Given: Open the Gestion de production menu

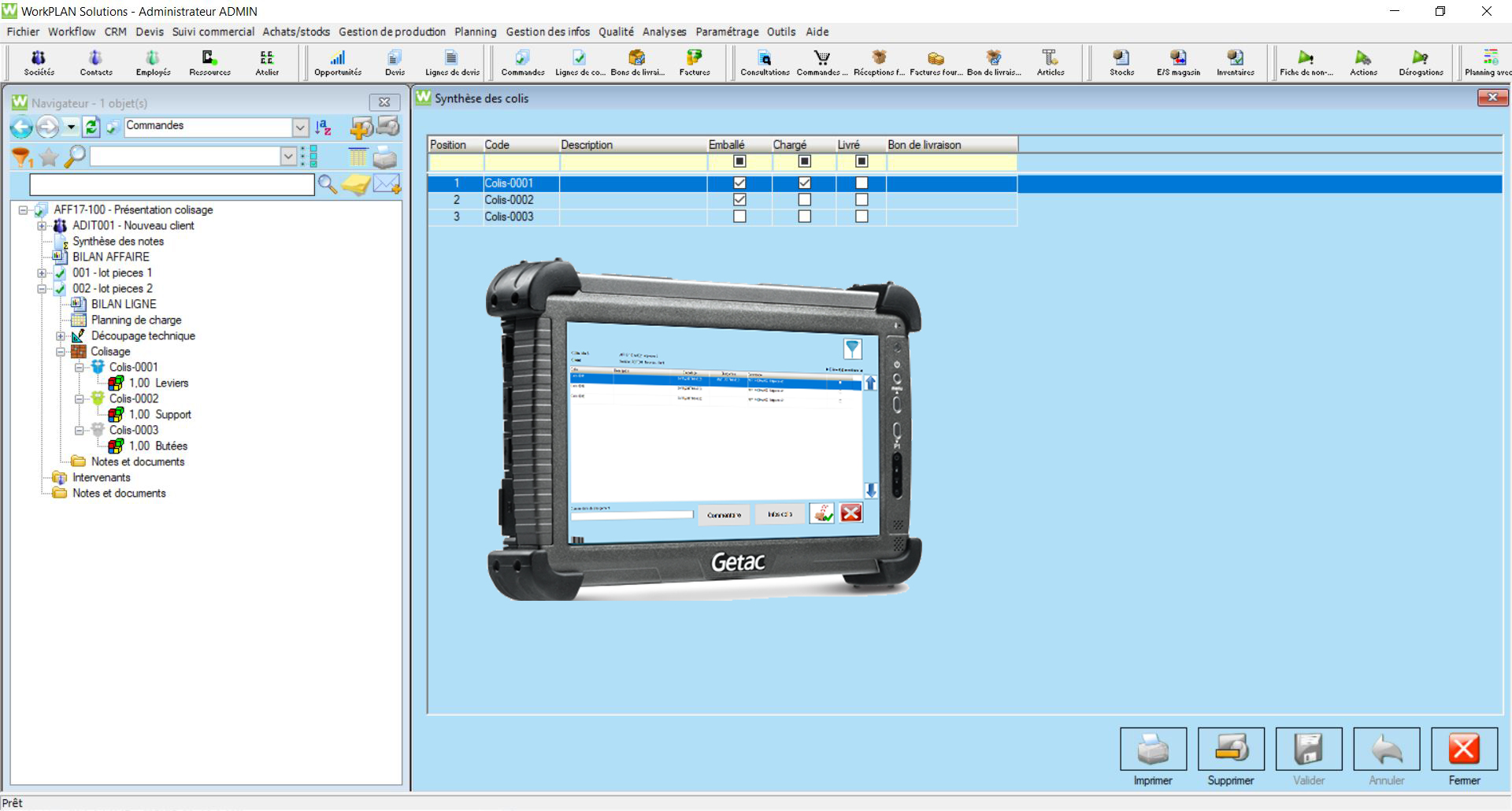Looking at the screenshot, I should [x=391, y=31].
